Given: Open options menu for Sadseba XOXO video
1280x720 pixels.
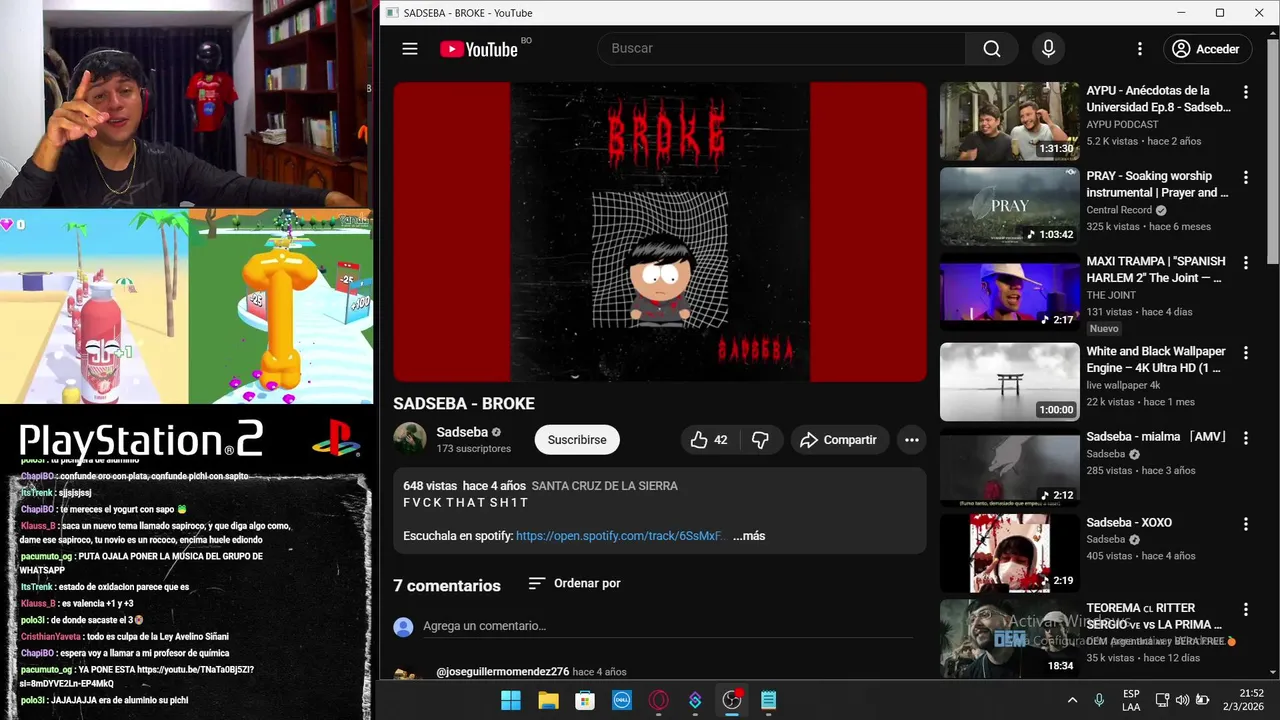Looking at the screenshot, I should (x=1246, y=524).
